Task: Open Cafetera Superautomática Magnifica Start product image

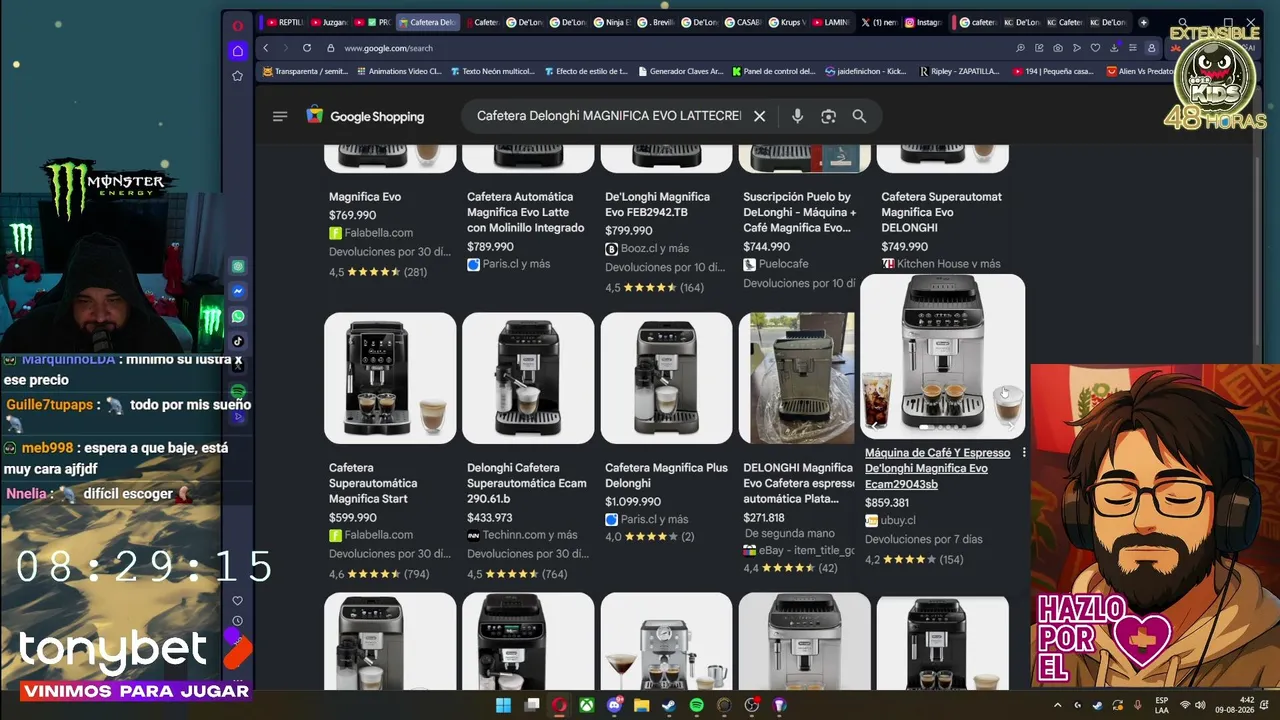Action: 390,378
